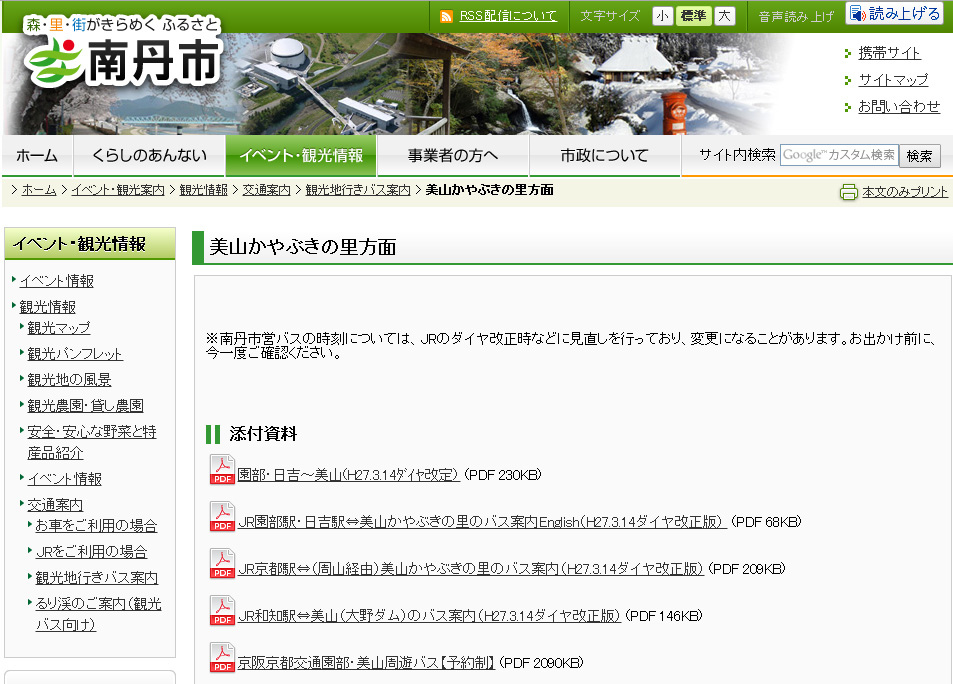The height and width of the screenshot is (684, 953).
Task: Click the 本文のみプリント link
Action: (904, 192)
